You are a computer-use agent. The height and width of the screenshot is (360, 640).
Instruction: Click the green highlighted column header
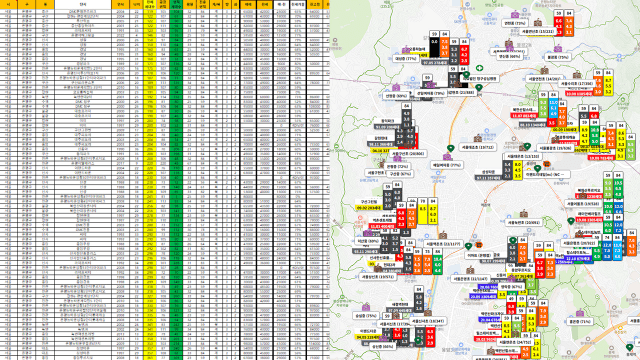pyautogui.click(x=176, y=4)
